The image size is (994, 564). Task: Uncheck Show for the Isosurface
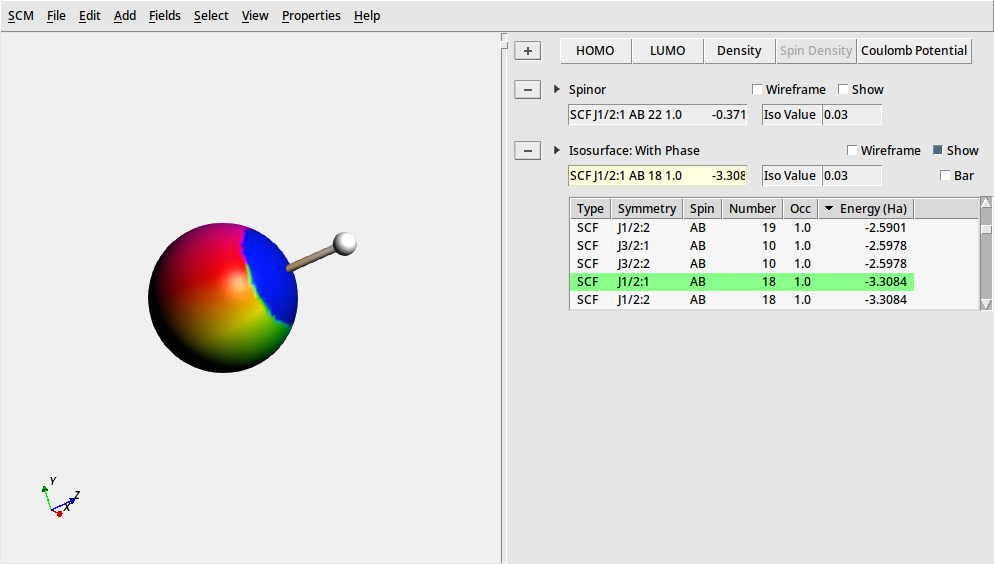(938, 151)
